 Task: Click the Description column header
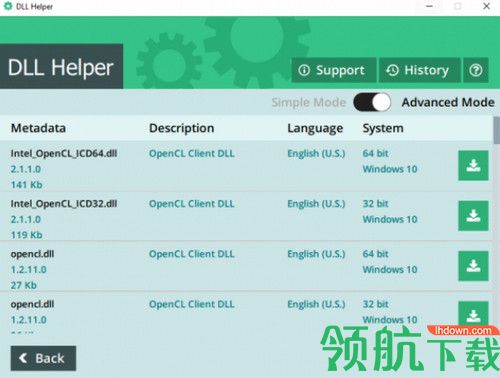pyautogui.click(x=182, y=128)
